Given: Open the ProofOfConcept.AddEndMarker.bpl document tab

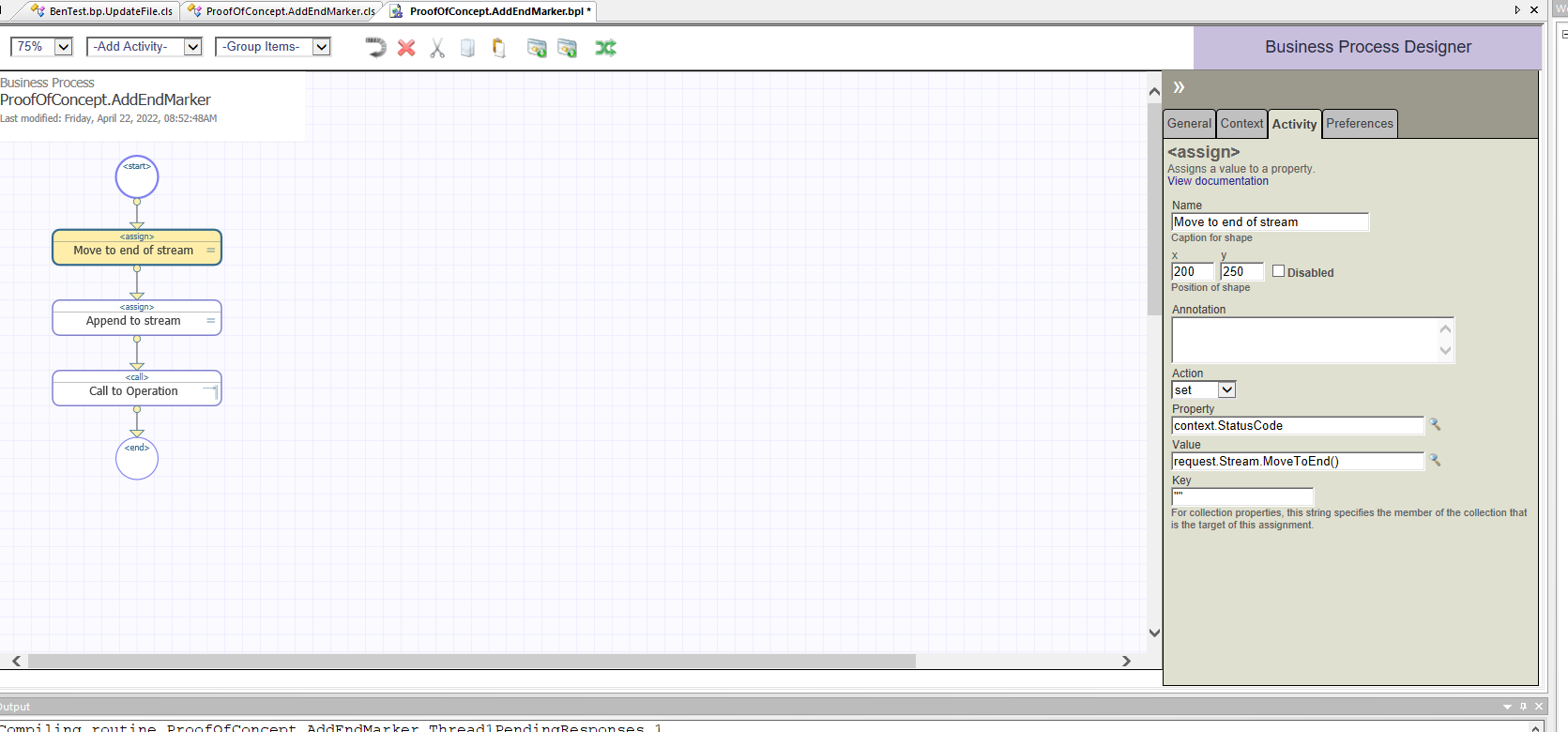Looking at the screenshot, I should point(491,11).
